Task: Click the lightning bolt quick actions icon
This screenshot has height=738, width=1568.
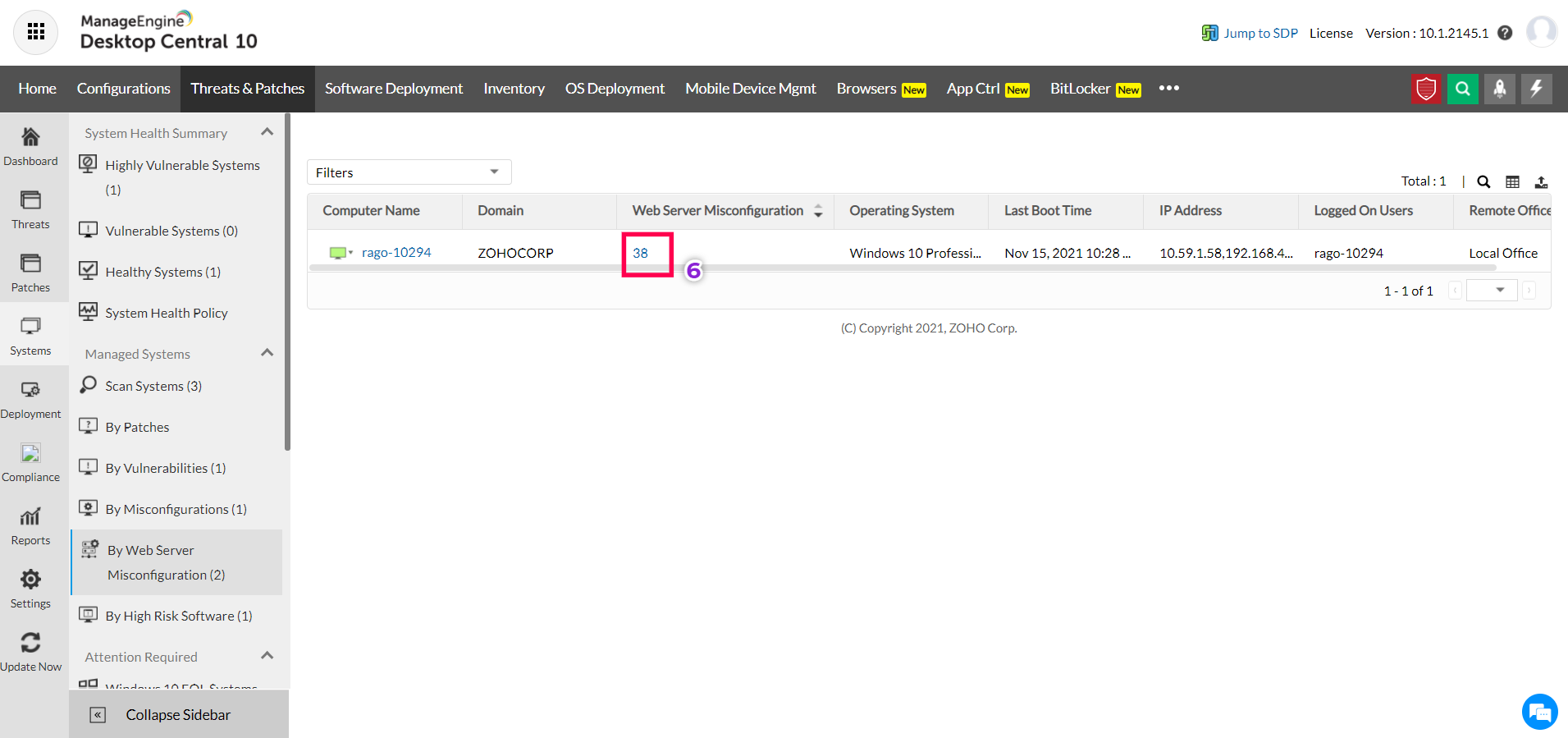Action: pyautogui.click(x=1537, y=89)
